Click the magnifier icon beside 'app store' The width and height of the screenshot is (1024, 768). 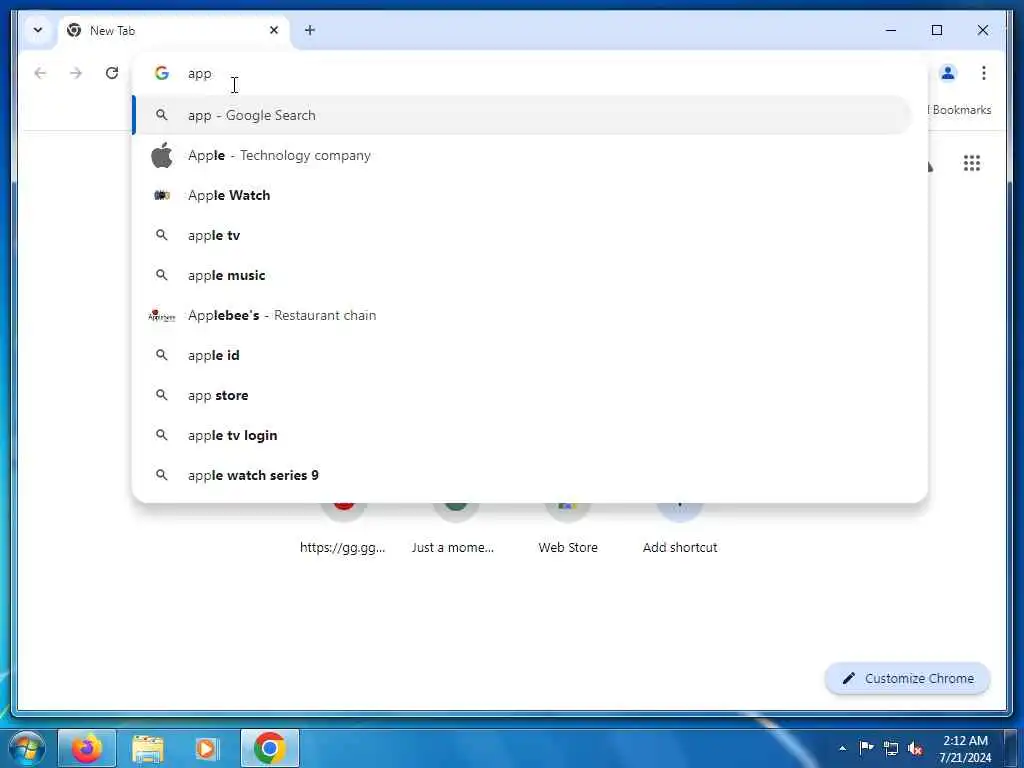161,395
